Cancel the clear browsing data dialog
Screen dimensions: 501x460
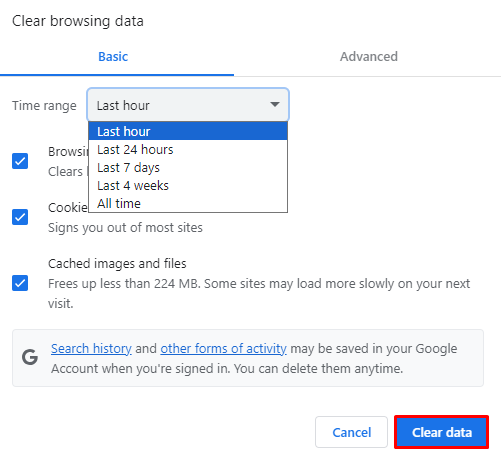[351, 432]
